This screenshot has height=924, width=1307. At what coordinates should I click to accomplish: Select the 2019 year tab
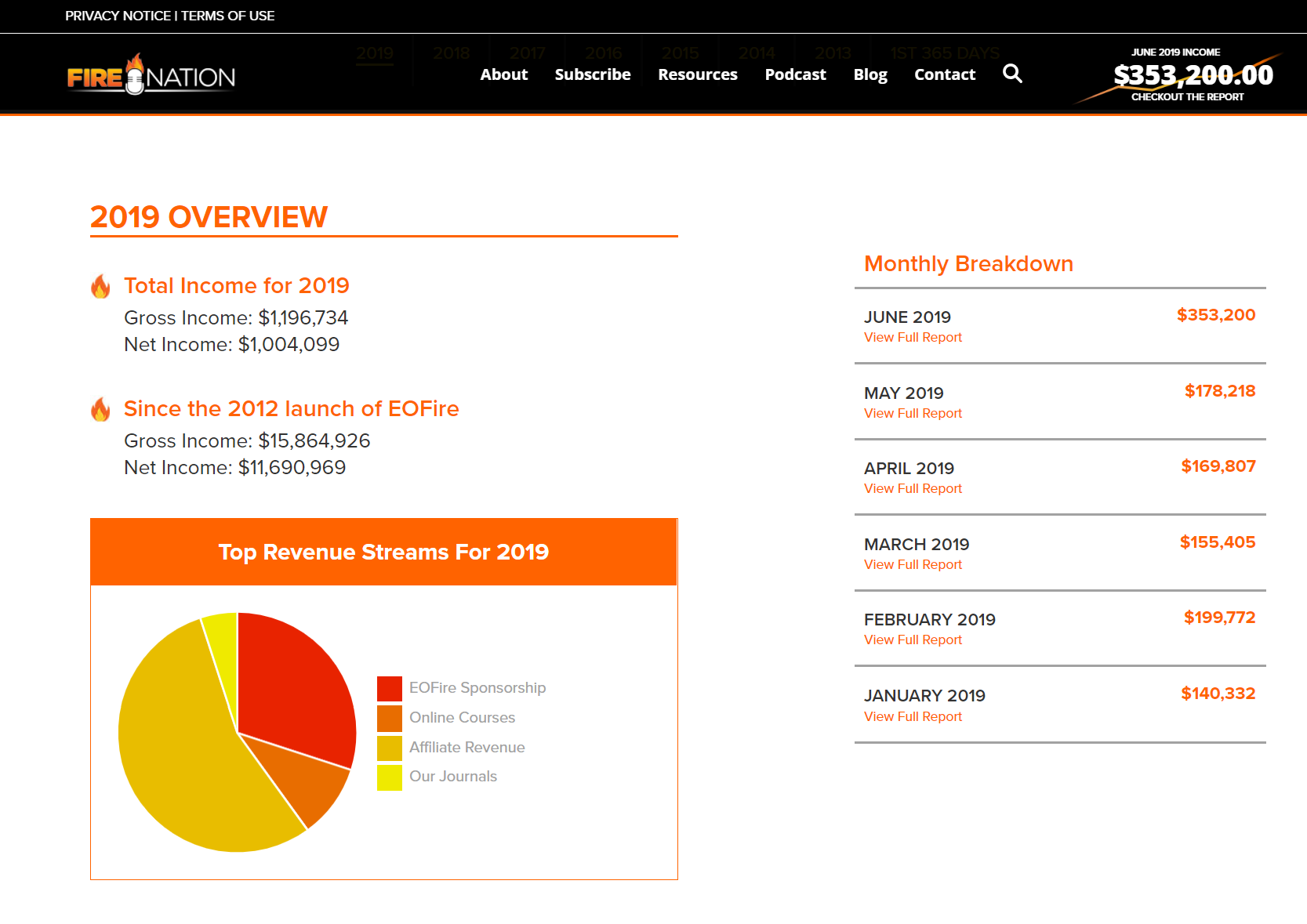pyautogui.click(x=376, y=53)
